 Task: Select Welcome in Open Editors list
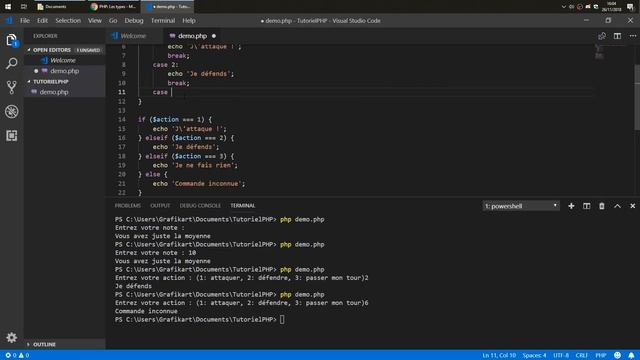[64, 60]
